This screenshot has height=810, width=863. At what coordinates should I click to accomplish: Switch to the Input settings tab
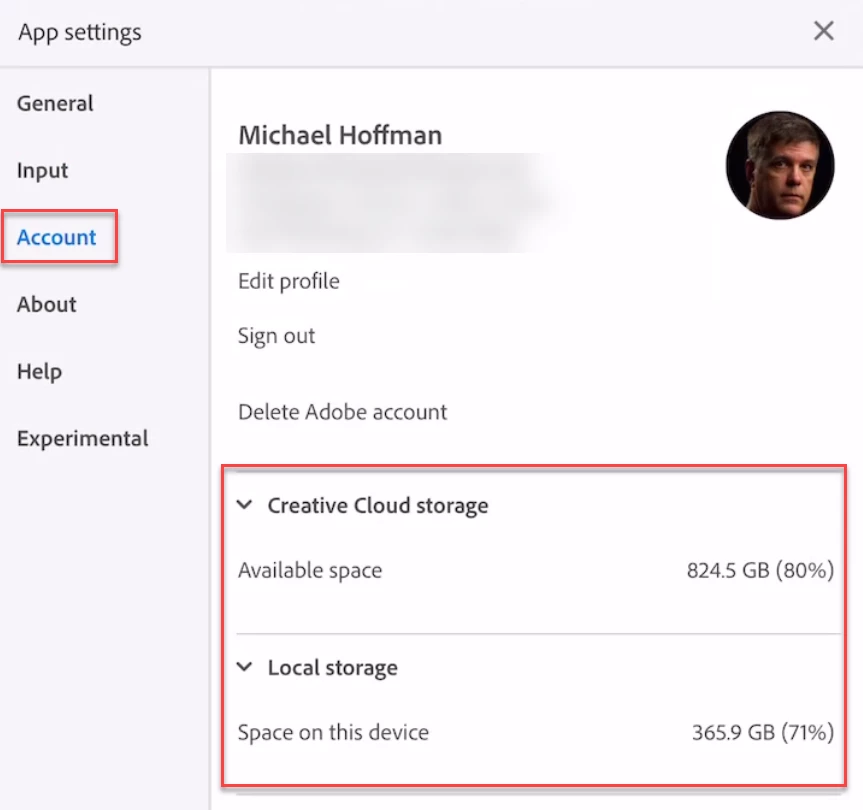point(42,171)
